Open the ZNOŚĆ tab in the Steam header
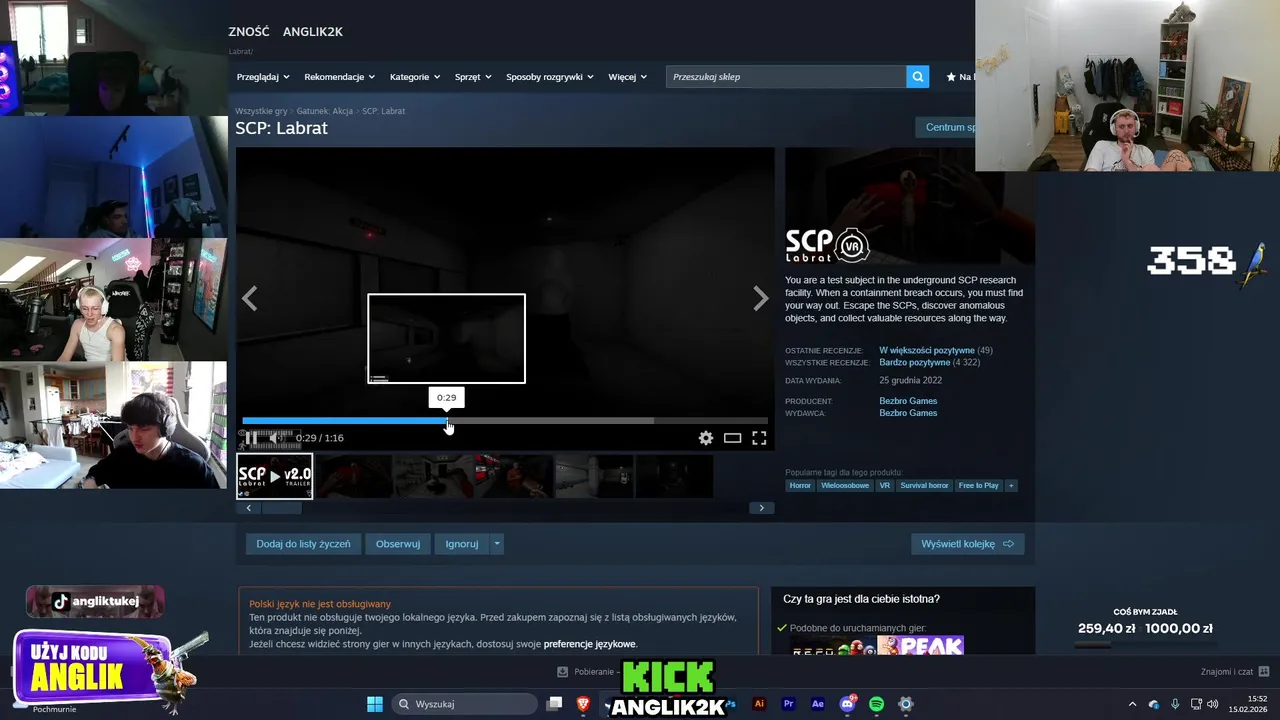This screenshot has width=1280, height=720. tap(249, 32)
